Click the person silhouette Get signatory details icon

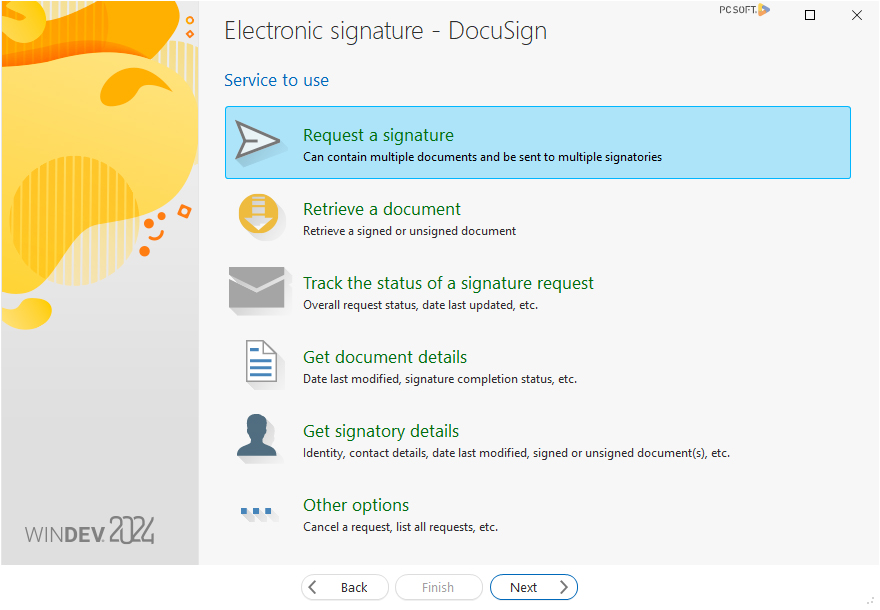257,437
